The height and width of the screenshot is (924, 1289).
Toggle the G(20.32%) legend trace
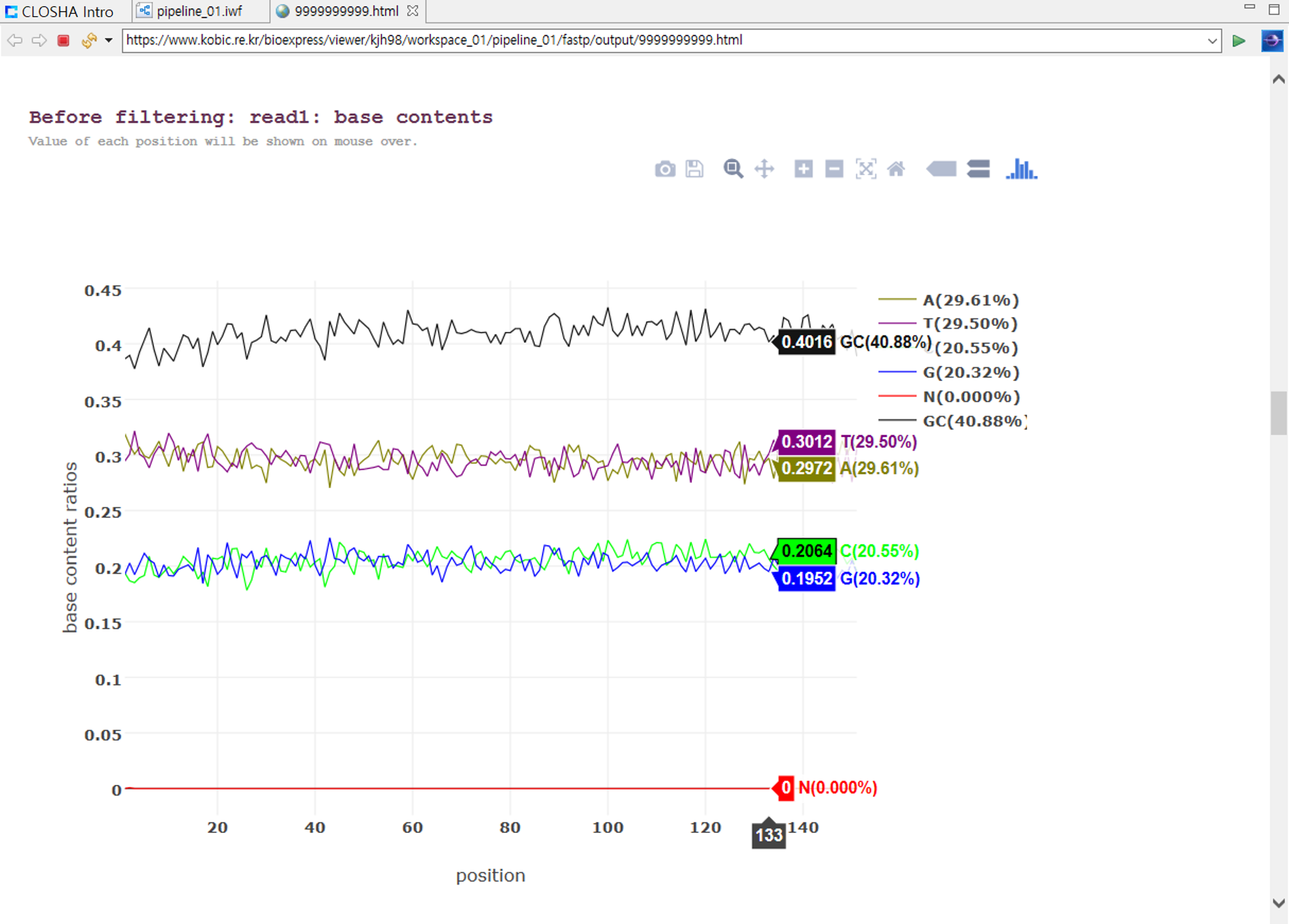coord(949,372)
